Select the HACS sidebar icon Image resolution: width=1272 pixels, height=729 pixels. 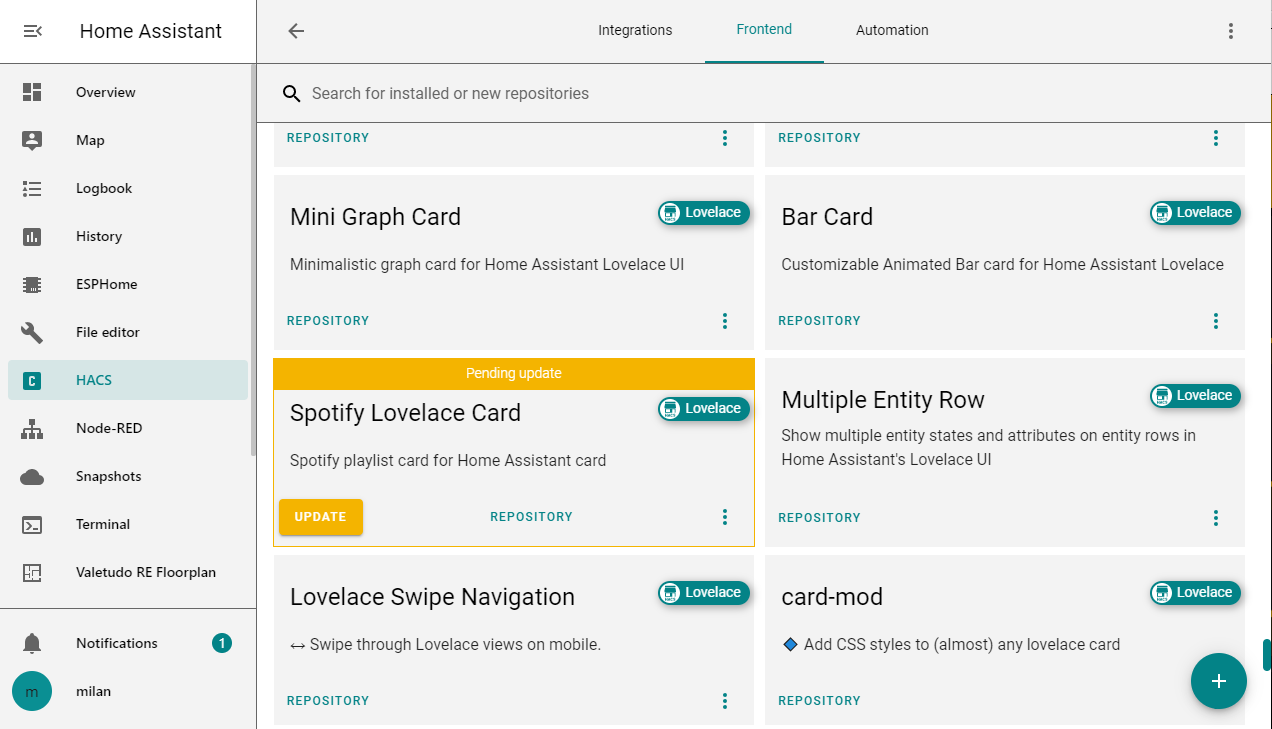[32, 380]
